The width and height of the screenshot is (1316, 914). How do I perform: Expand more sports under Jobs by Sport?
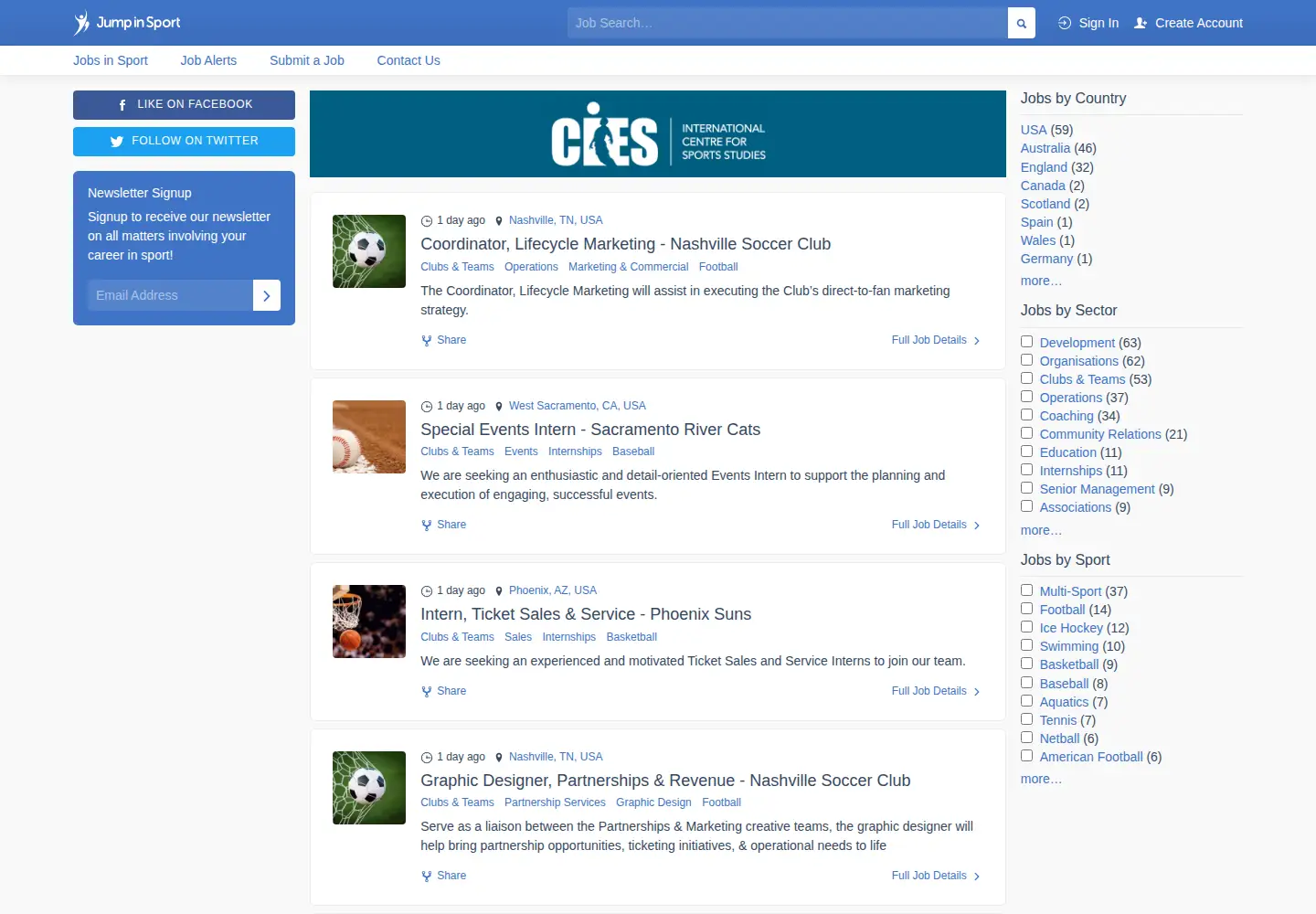[1041, 779]
